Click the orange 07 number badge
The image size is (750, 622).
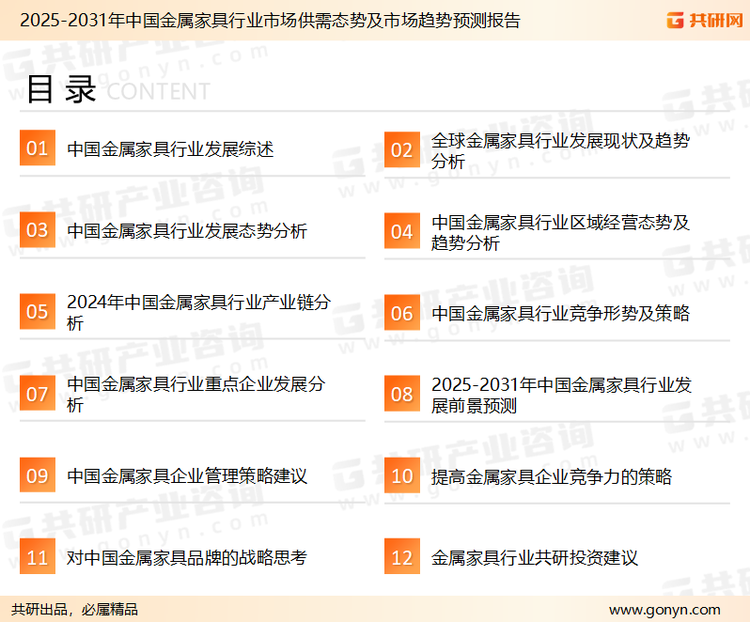pyautogui.click(x=37, y=393)
